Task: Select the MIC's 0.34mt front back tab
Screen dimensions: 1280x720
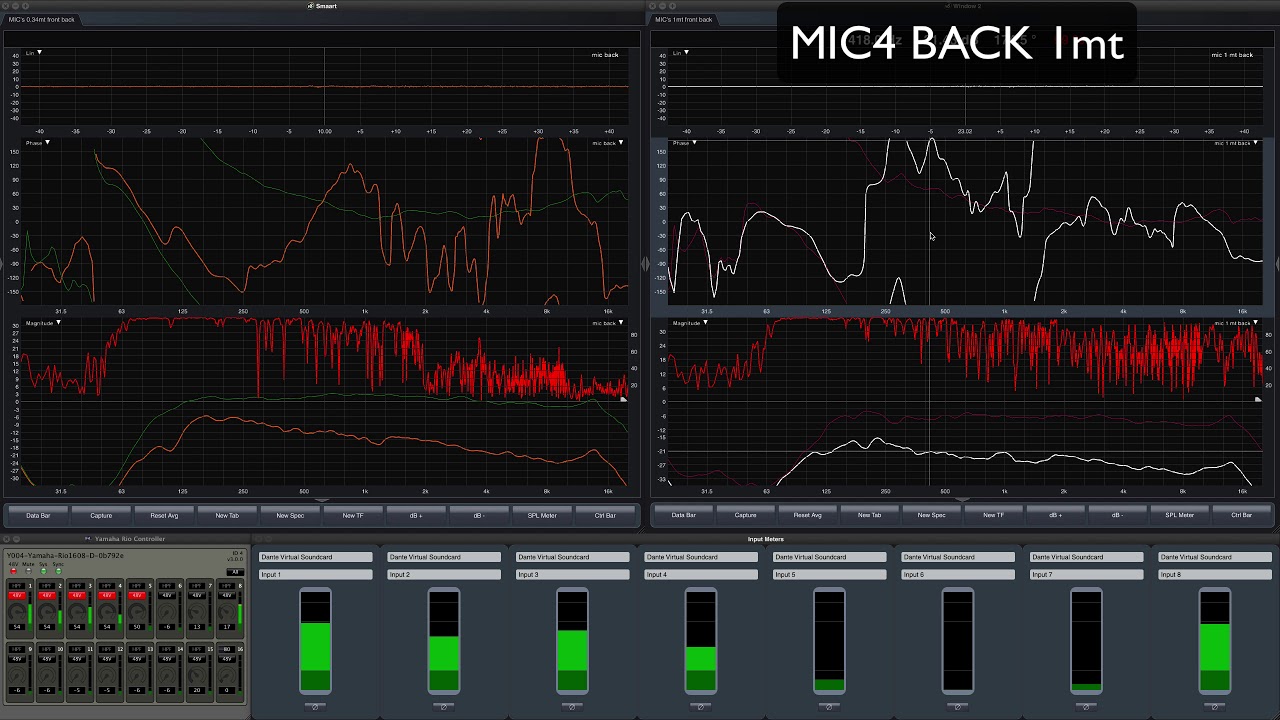Action: click(x=41, y=19)
